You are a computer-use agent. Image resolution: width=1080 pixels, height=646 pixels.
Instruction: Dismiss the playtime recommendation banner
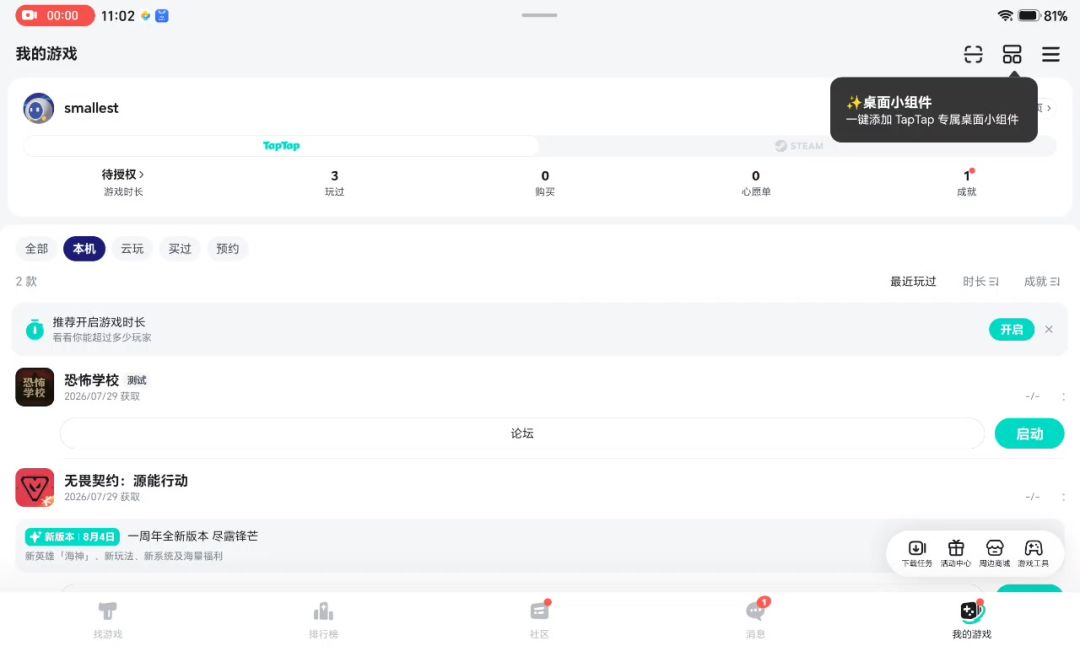[x=1048, y=330]
